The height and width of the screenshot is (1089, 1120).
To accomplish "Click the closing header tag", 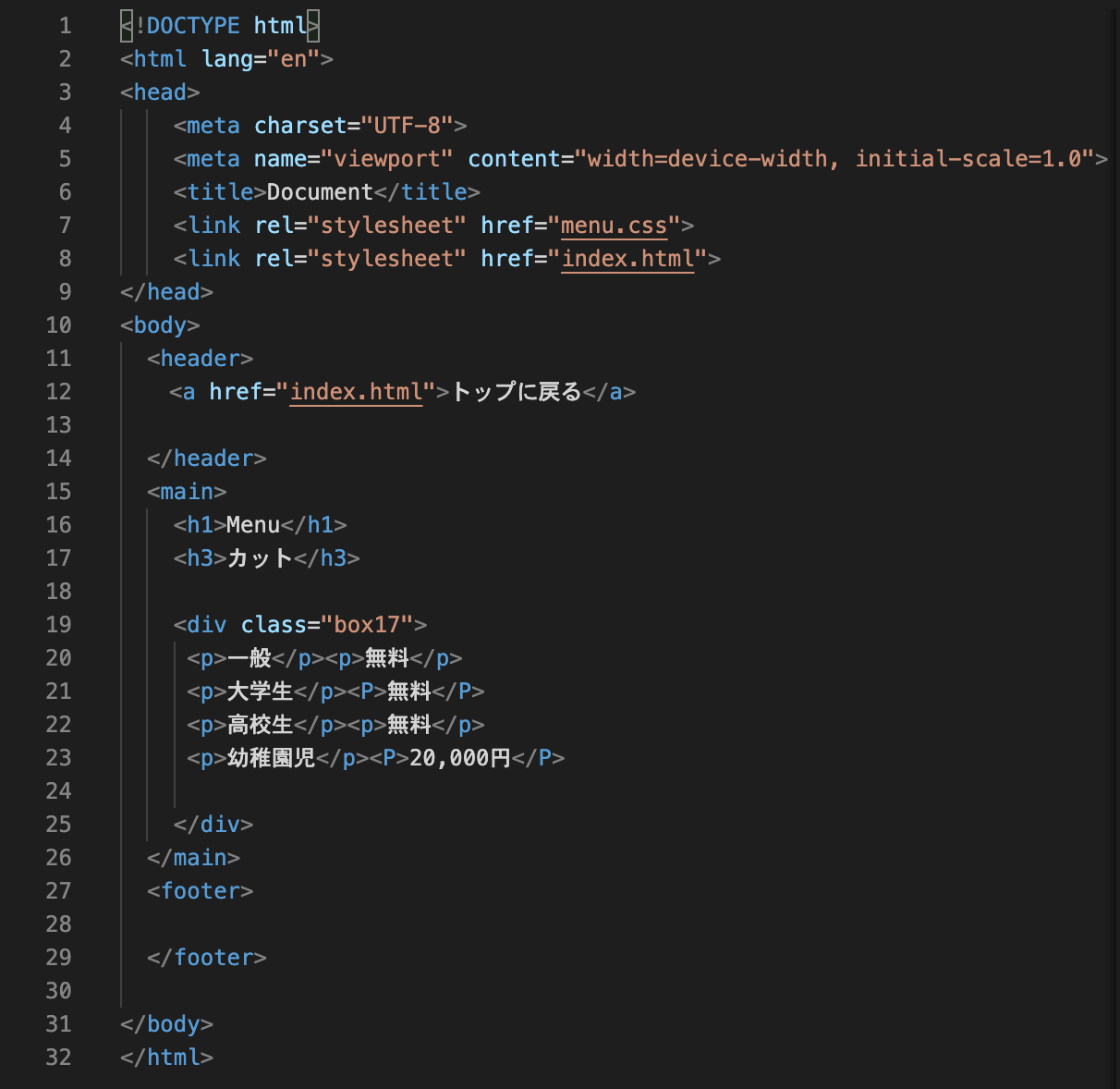I will [207, 459].
